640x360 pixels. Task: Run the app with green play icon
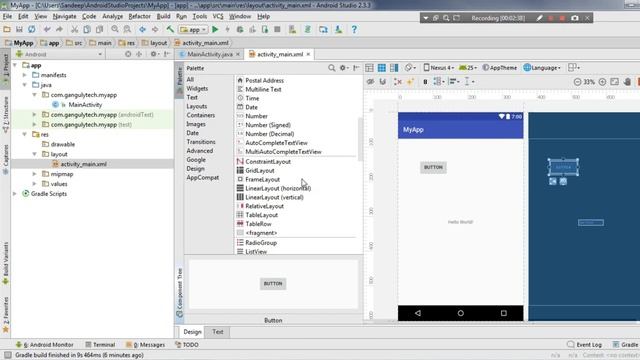click(x=215, y=29)
